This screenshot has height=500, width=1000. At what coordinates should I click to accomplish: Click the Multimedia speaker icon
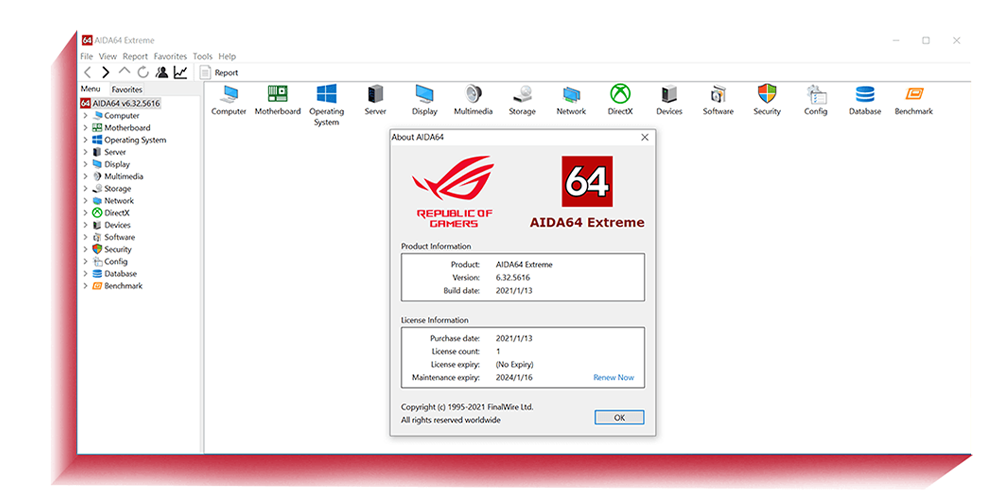click(473, 95)
